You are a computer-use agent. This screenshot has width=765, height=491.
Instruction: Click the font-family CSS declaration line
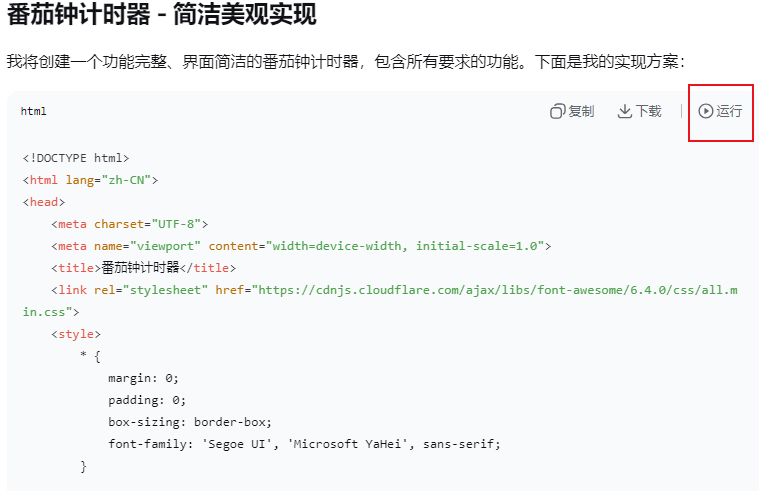(x=304, y=444)
